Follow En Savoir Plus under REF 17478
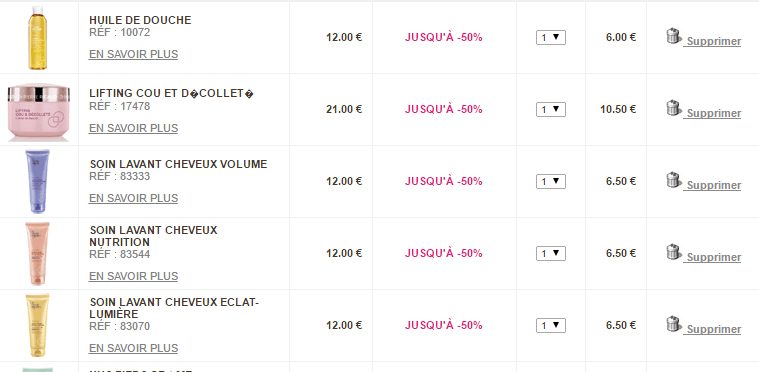Image resolution: width=759 pixels, height=372 pixels. 133,128
